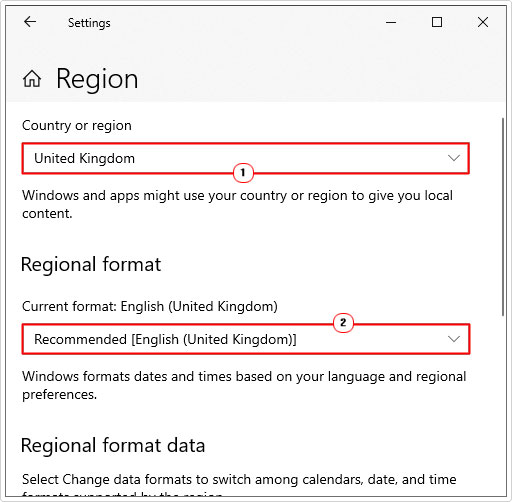Click the Settings title text

(89, 23)
